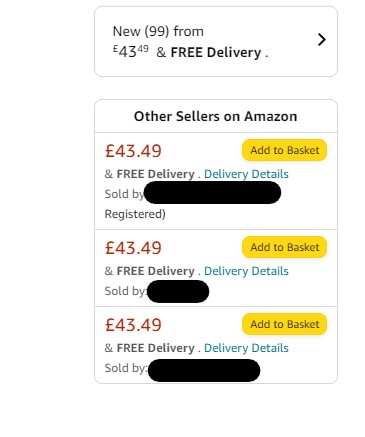The height and width of the screenshot is (437, 365).
Task: Open the second offer's redacted seller name
Action: click(x=178, y=291)
